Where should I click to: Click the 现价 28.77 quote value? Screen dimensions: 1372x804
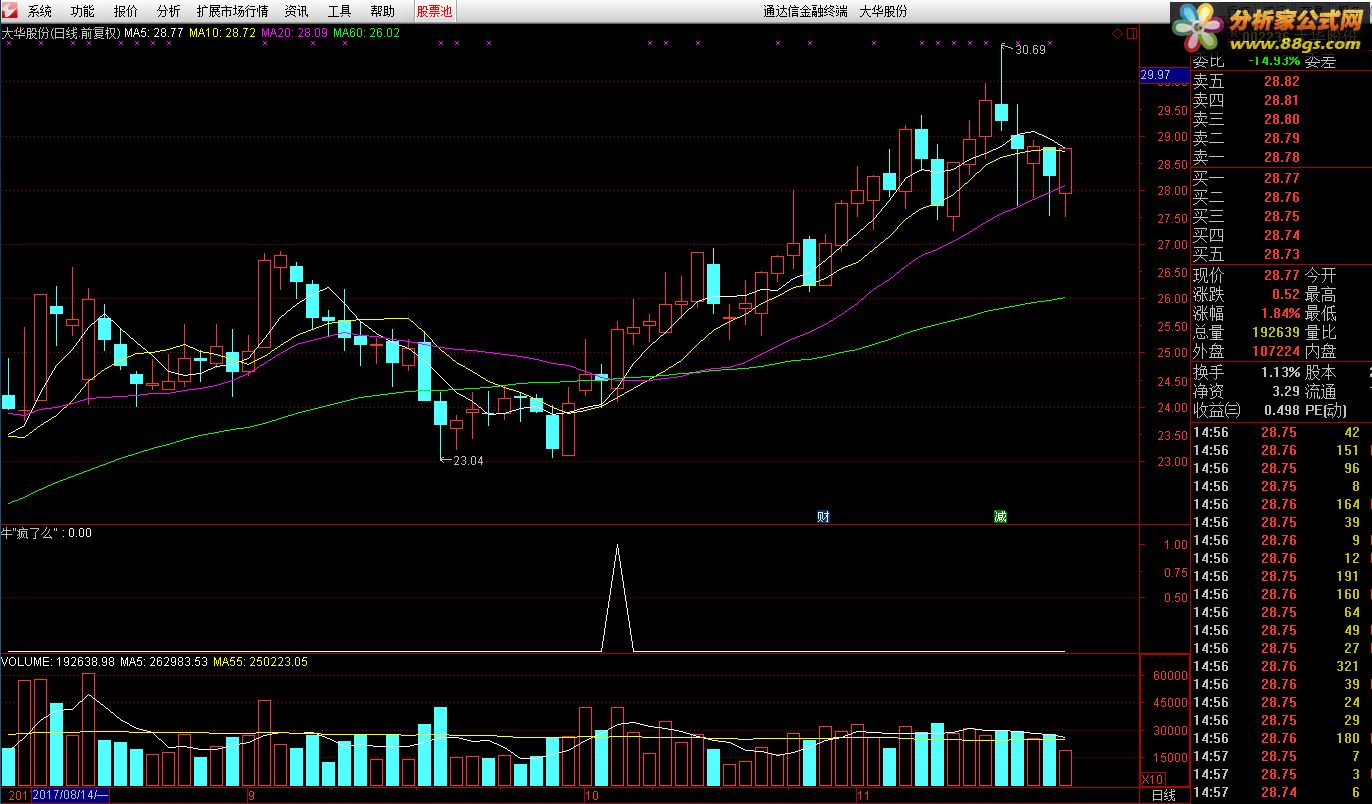pyautogui.click(x=1281, y=276)
